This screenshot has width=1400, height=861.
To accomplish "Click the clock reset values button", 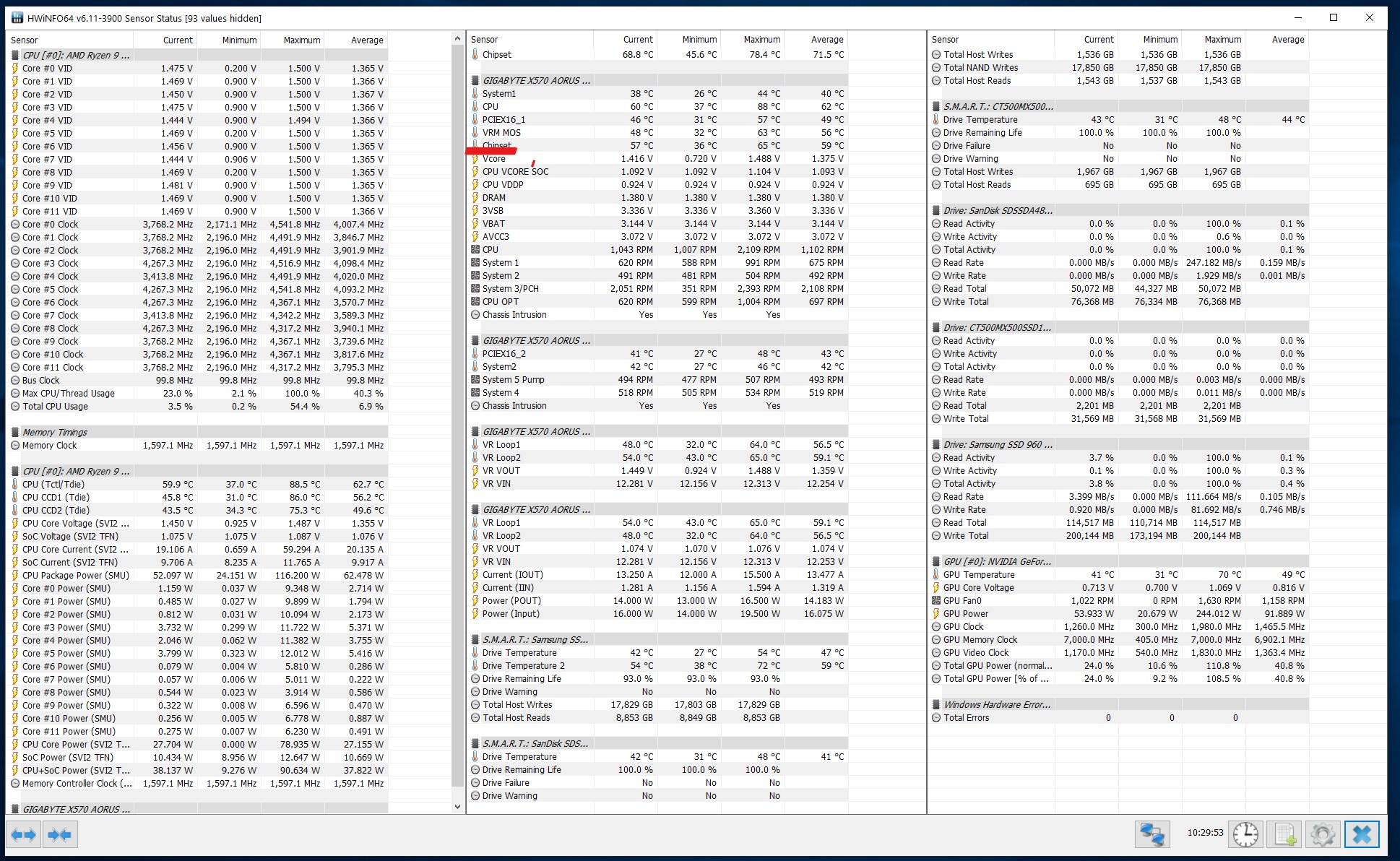I will 1245,834.
